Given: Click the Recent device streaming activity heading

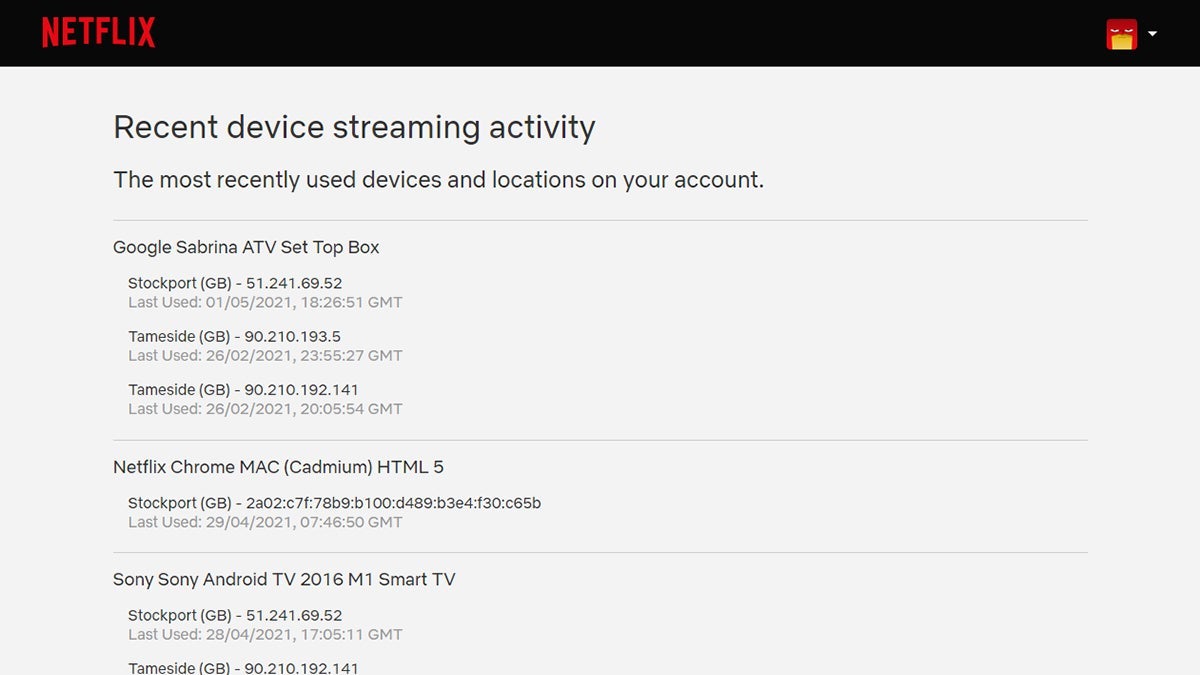Looking at the screenshot, I should click(354, 127).
